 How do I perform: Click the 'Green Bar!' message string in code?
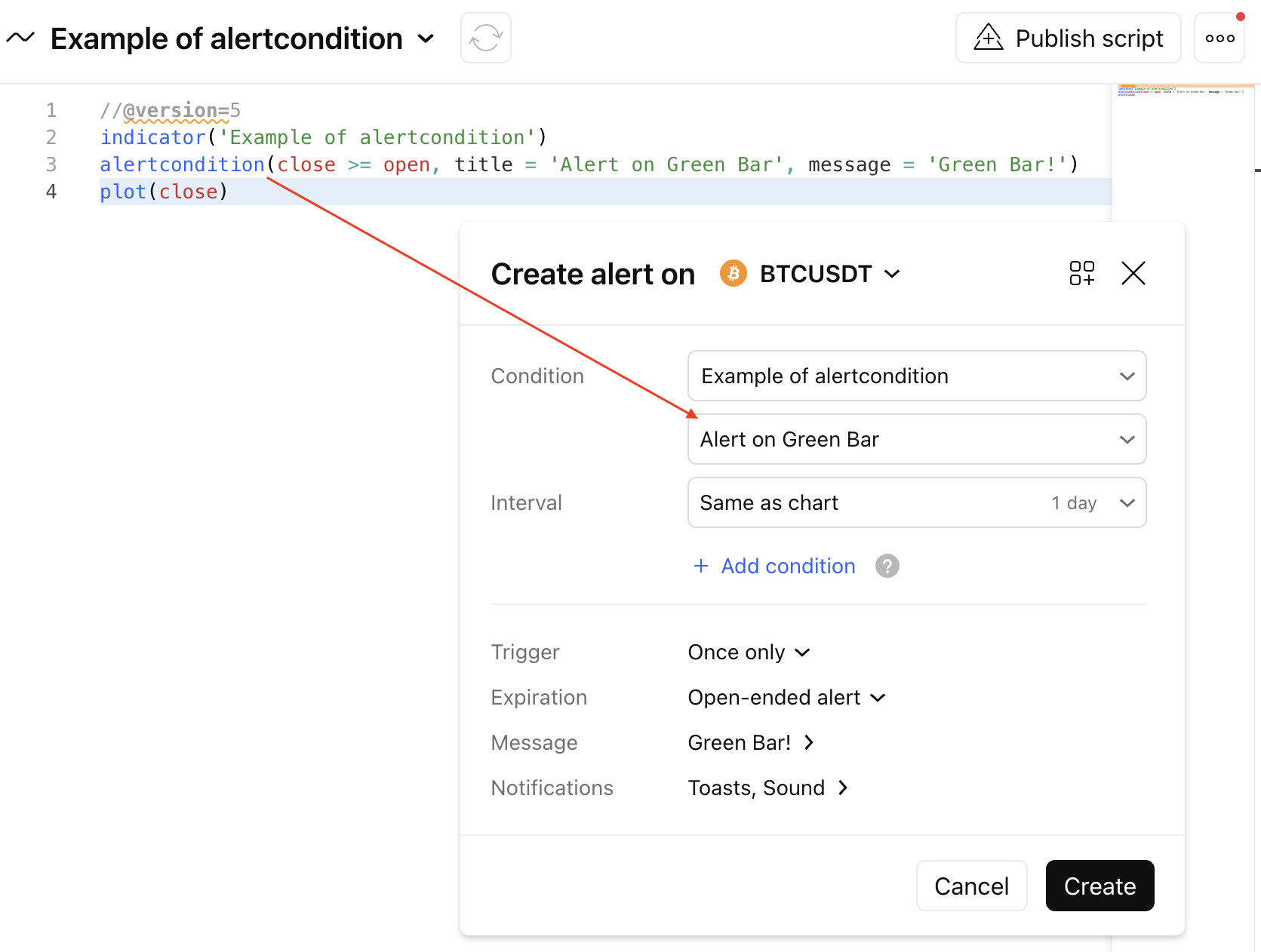tap(998, 164)
